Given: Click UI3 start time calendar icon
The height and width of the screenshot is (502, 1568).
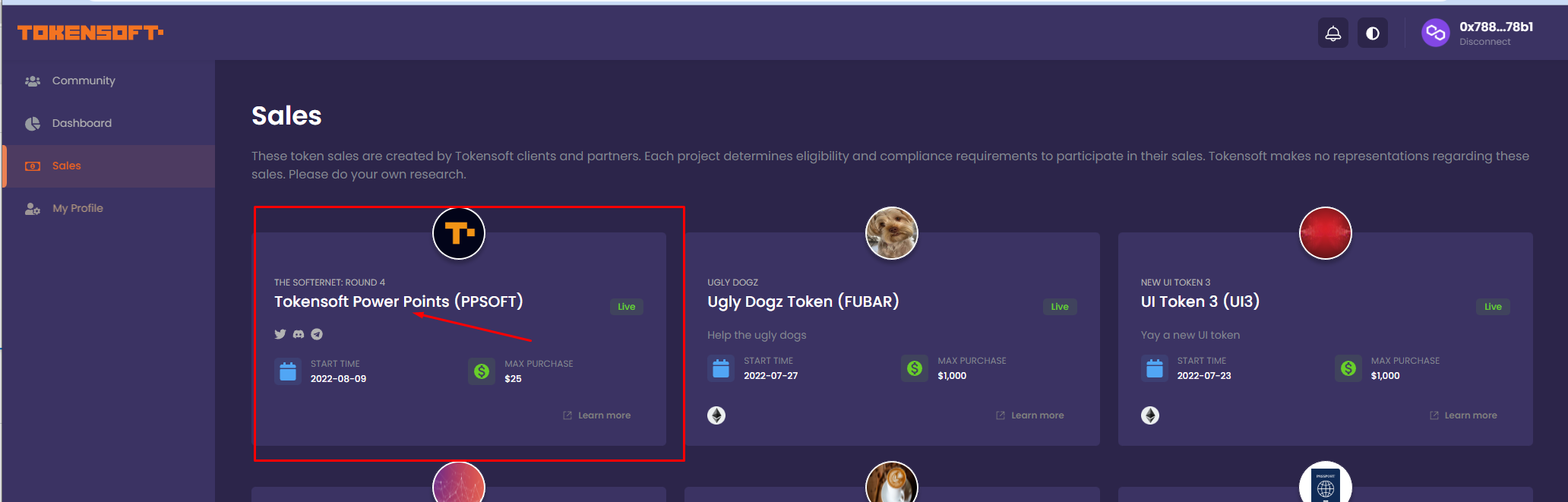Looking at the screenshot, I should pos(1155,368).
